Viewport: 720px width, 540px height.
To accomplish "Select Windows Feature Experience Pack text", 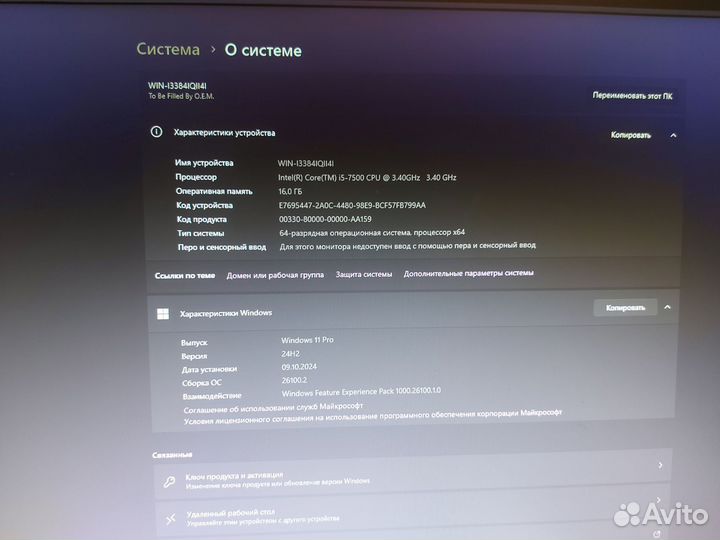I will 361,392.
